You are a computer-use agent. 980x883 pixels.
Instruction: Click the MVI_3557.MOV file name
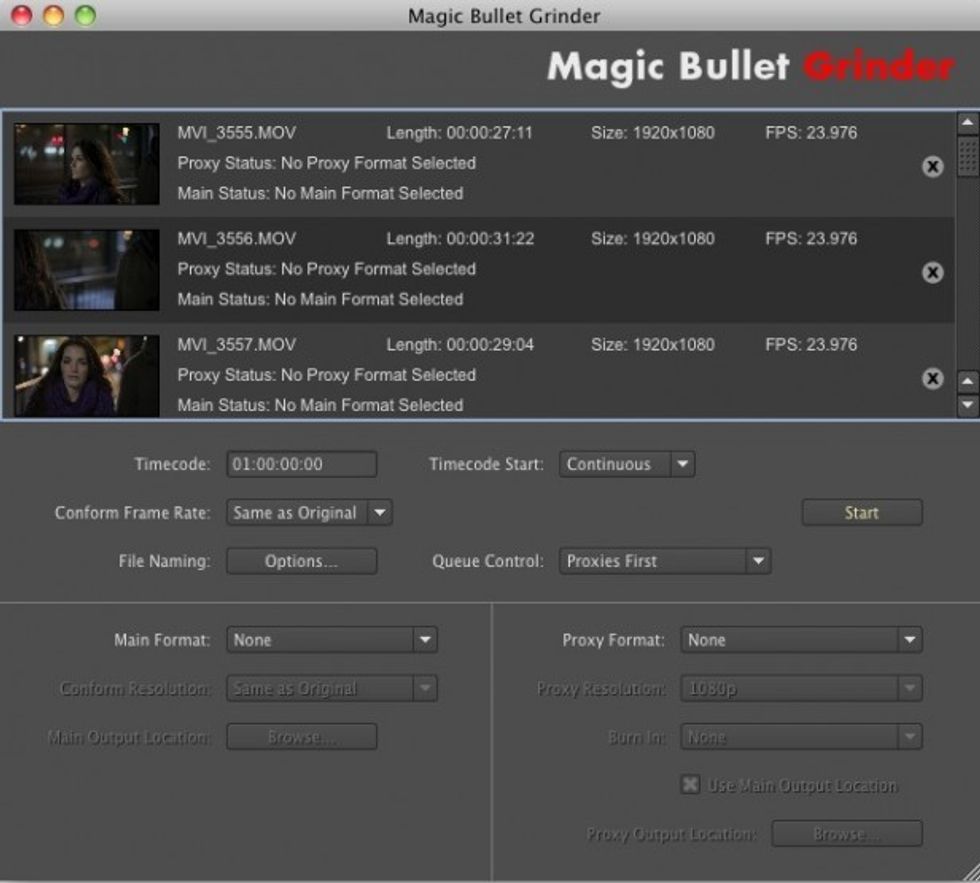click(237, 345)
